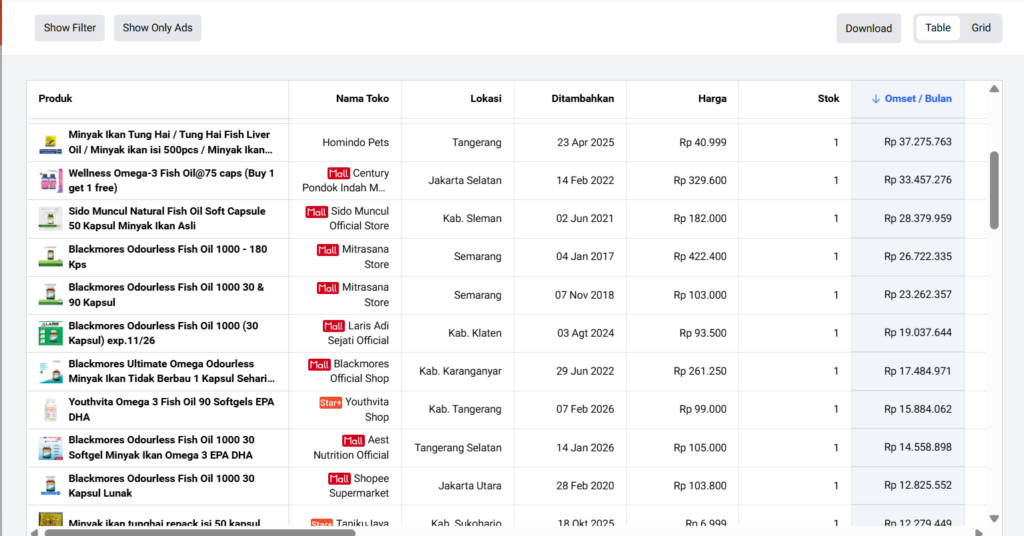Select store name Shopee Supermarket

359,486
